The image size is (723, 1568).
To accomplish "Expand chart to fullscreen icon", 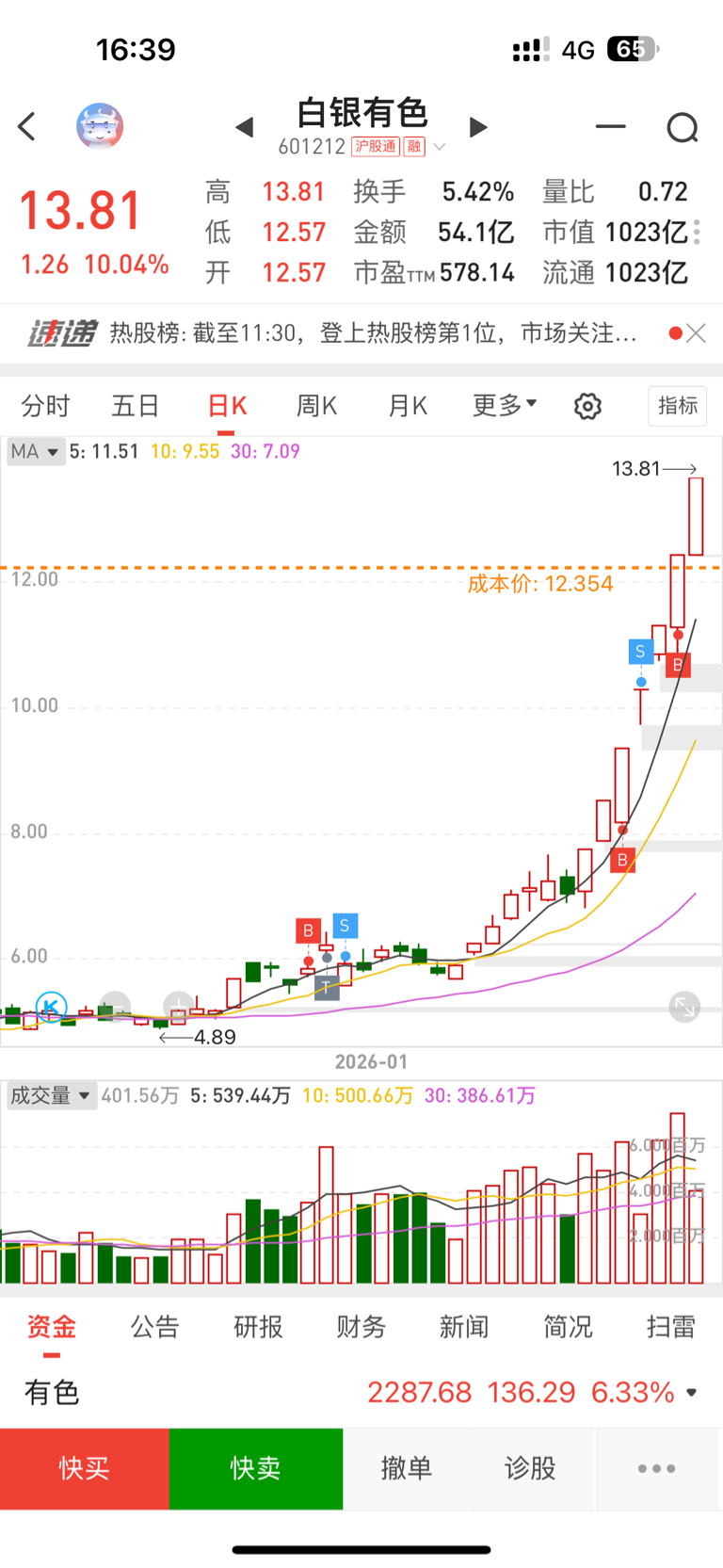I will click(684, 1008).
